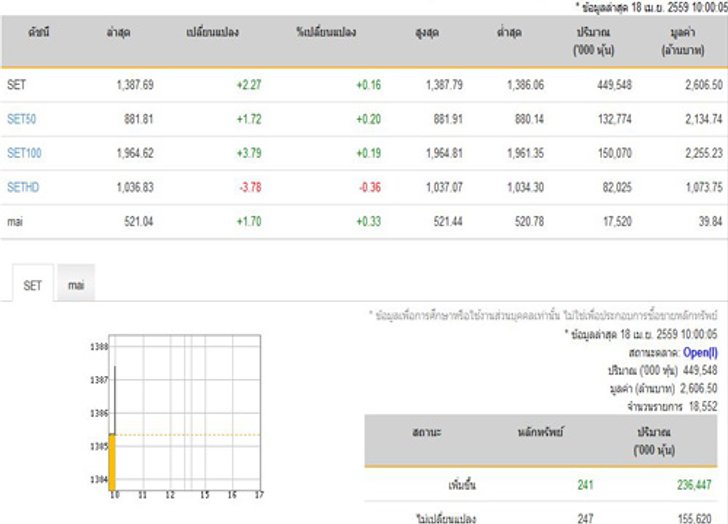Click the mai index row name
This screenshot has height=524, width=728.
click(x=15, y=221)
